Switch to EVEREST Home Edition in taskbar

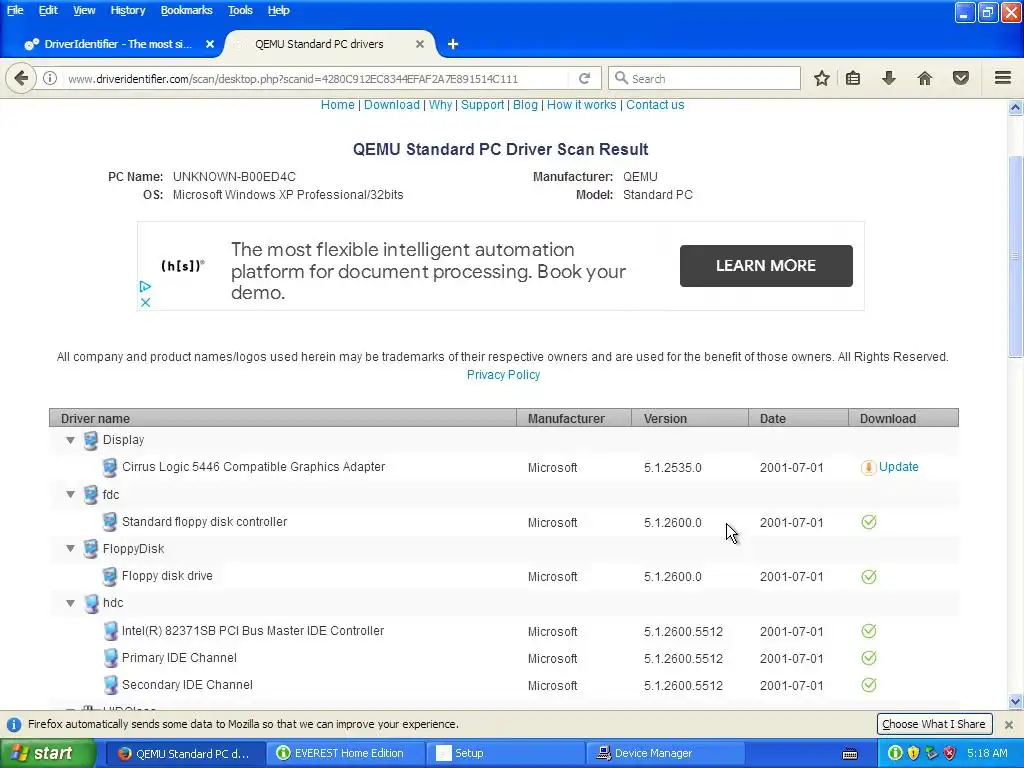[x=345, y=753]
